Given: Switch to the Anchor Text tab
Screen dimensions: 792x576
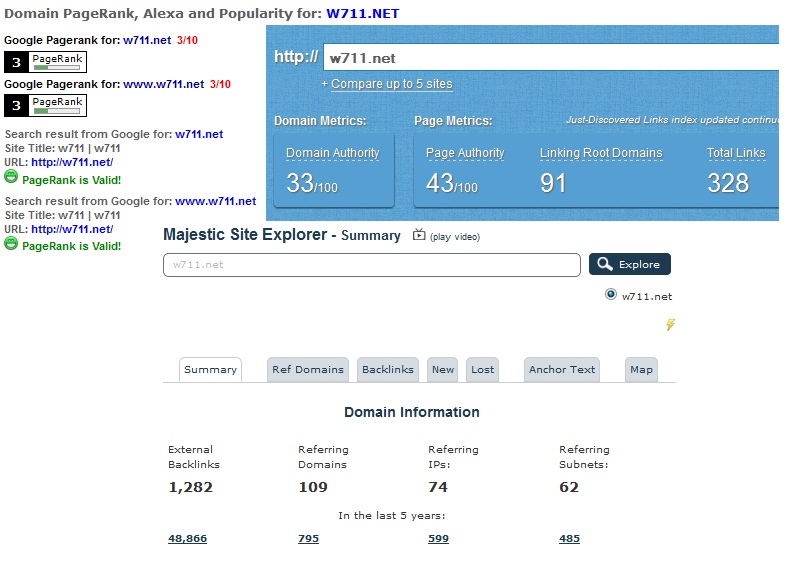Looking at the screenshot, I should tap(562, 370).
